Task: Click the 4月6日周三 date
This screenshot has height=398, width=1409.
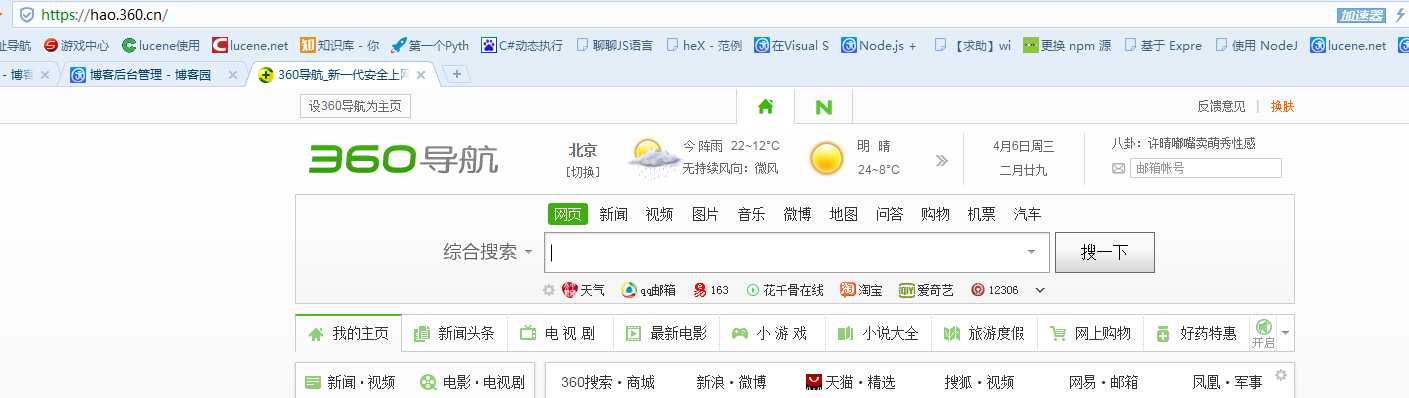Action: [x=1023, y=146]
